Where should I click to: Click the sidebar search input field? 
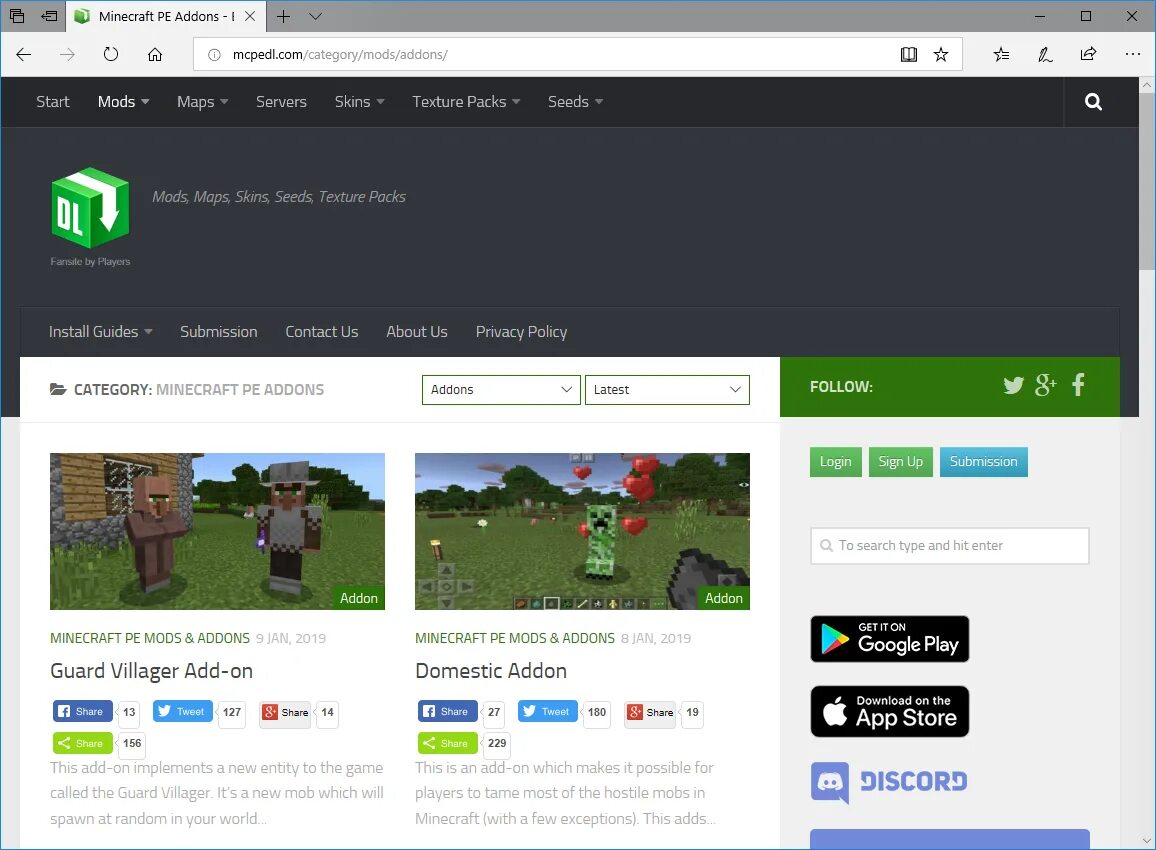950,546
